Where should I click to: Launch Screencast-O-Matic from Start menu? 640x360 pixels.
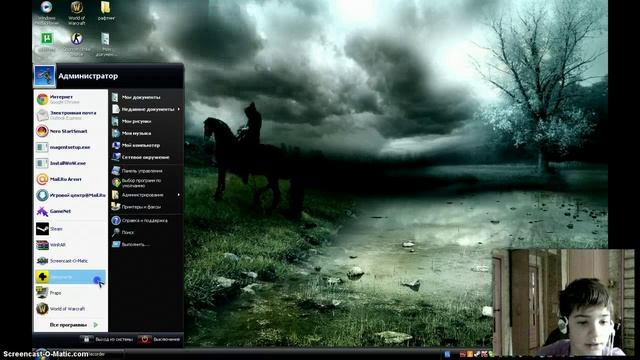(x=70, y=260)
